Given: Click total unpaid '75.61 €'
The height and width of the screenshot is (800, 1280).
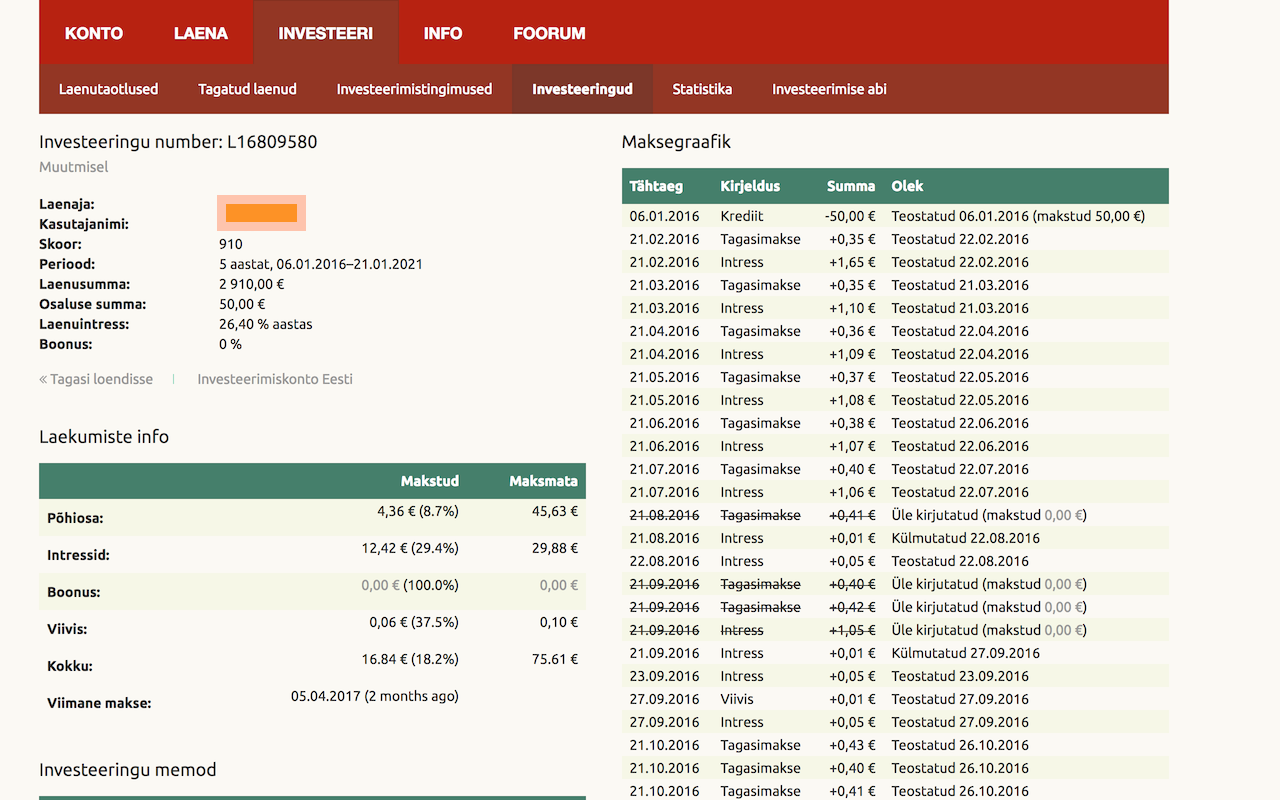Looking at the screenshot, I should (553, 659).
